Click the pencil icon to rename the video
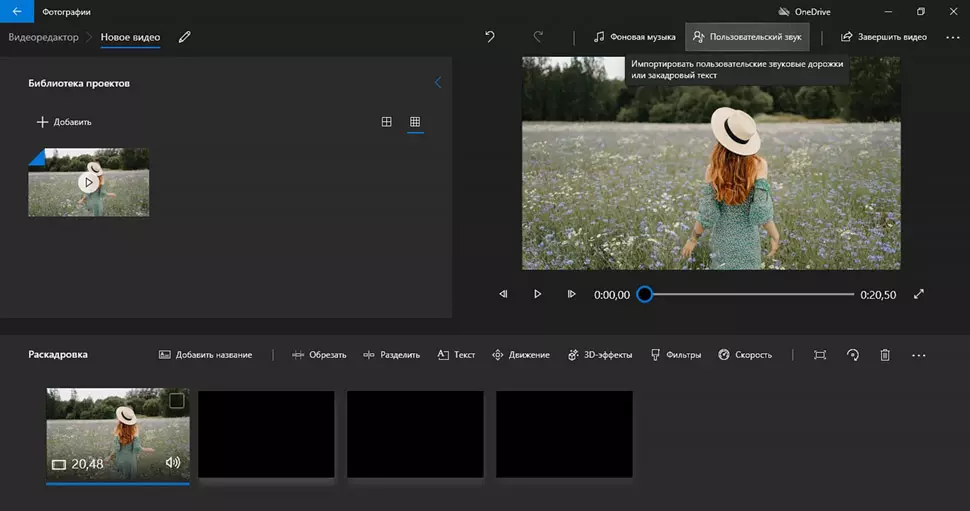 (184, 37)
